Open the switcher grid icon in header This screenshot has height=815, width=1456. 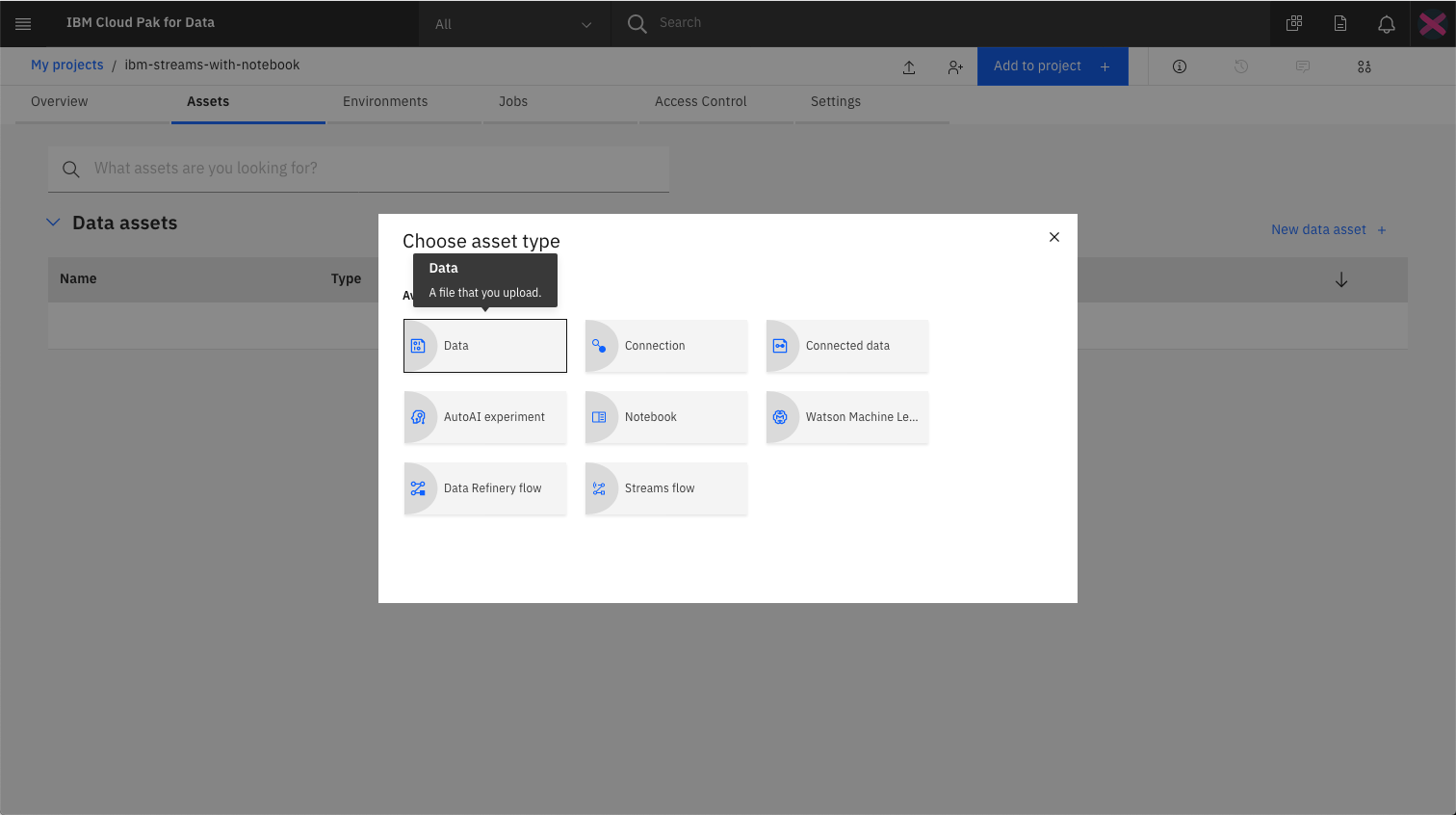[x=1294, y=23]
